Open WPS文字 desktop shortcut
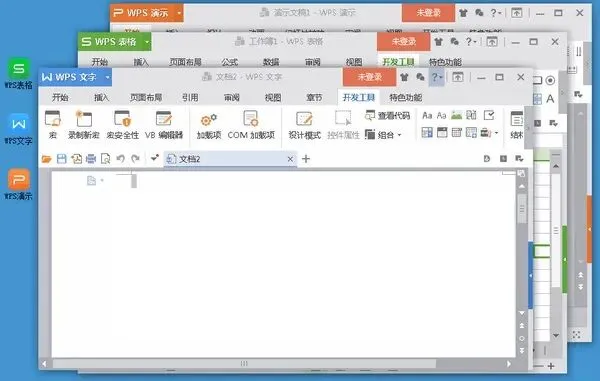 pyautogui.click(x=18, y=129)
